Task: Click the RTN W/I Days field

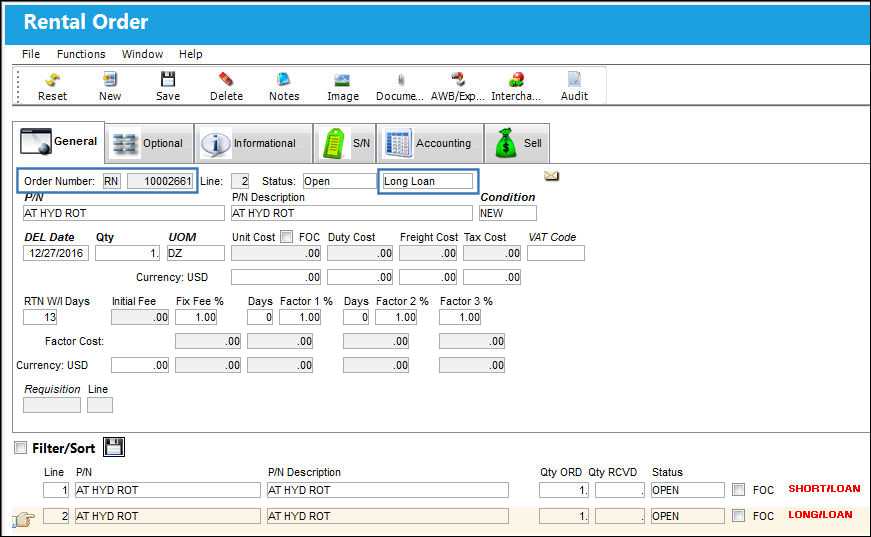Action: [40, 317]
